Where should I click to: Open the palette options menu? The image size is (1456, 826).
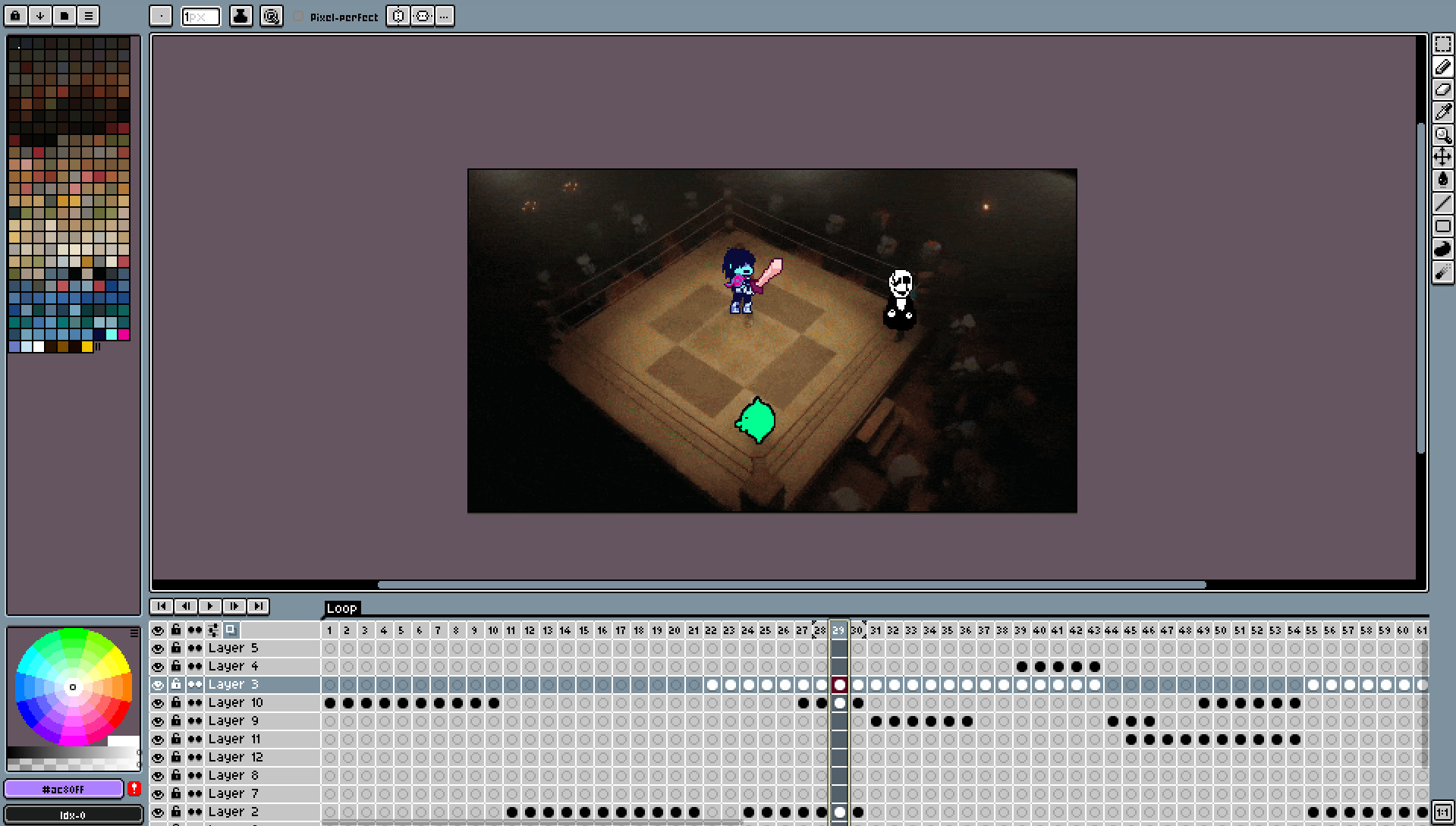[x=88, y=16]
